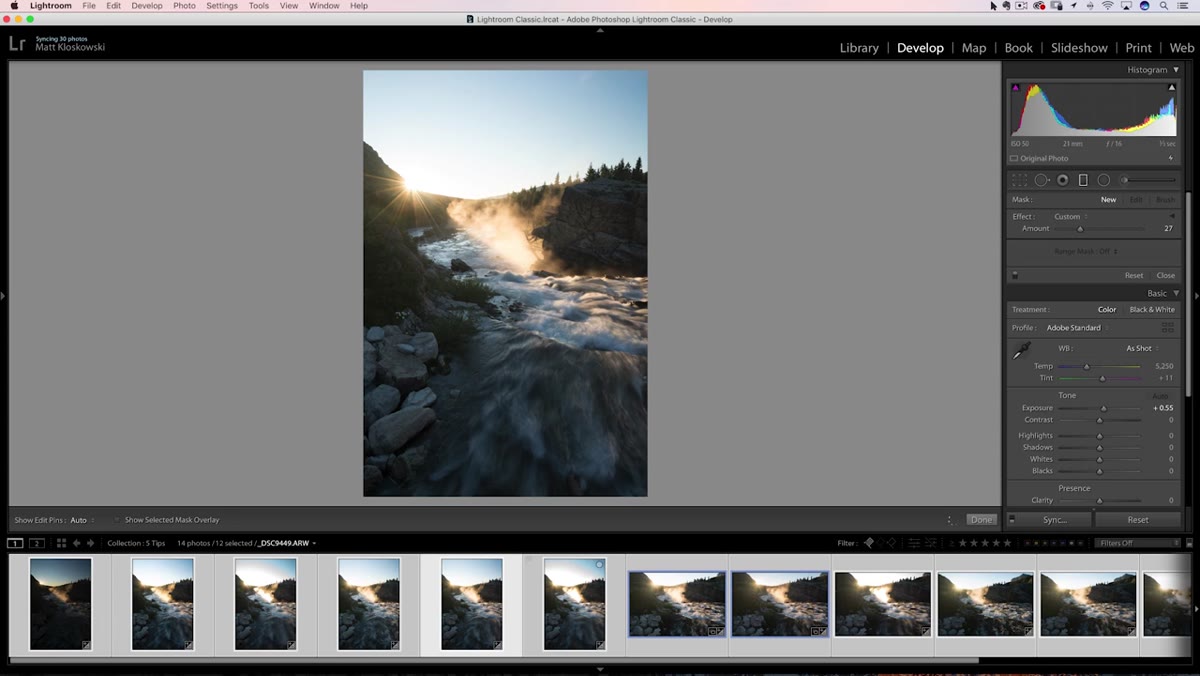Open the Wi-Fi status menu
Image resolution: width=1200 pixels, height=676 pixels.
[x=1107, y=6]
